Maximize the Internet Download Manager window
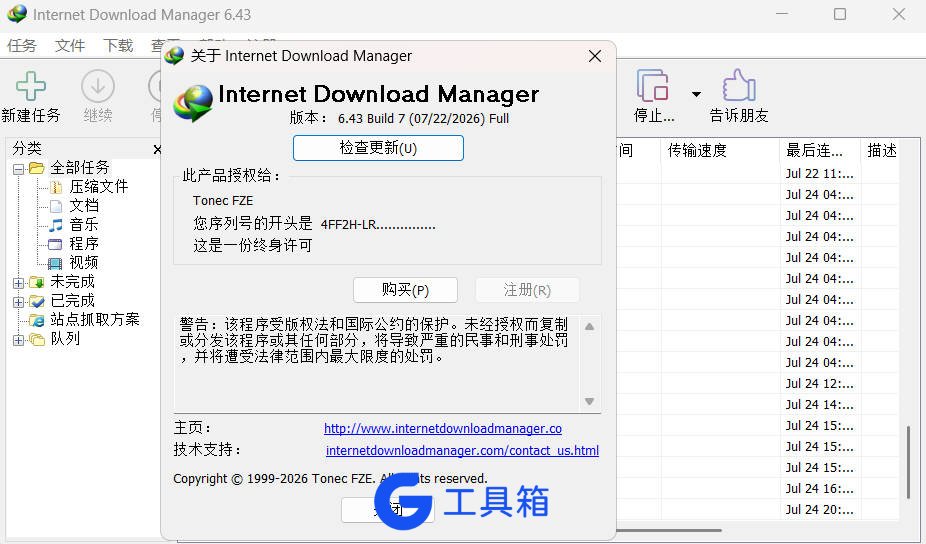This screenshot has height=544, width=926. pos(840,14)
